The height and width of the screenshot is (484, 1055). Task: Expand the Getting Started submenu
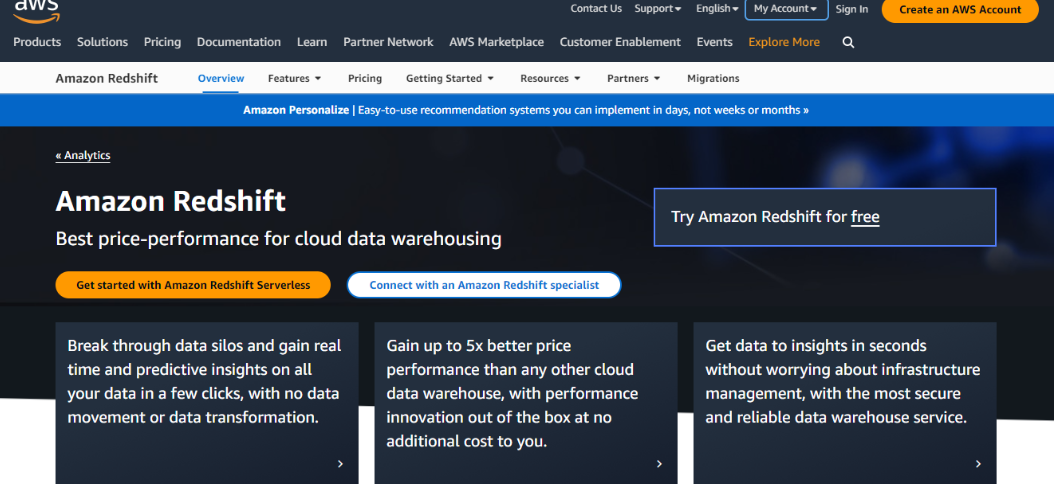coord(450,78)
